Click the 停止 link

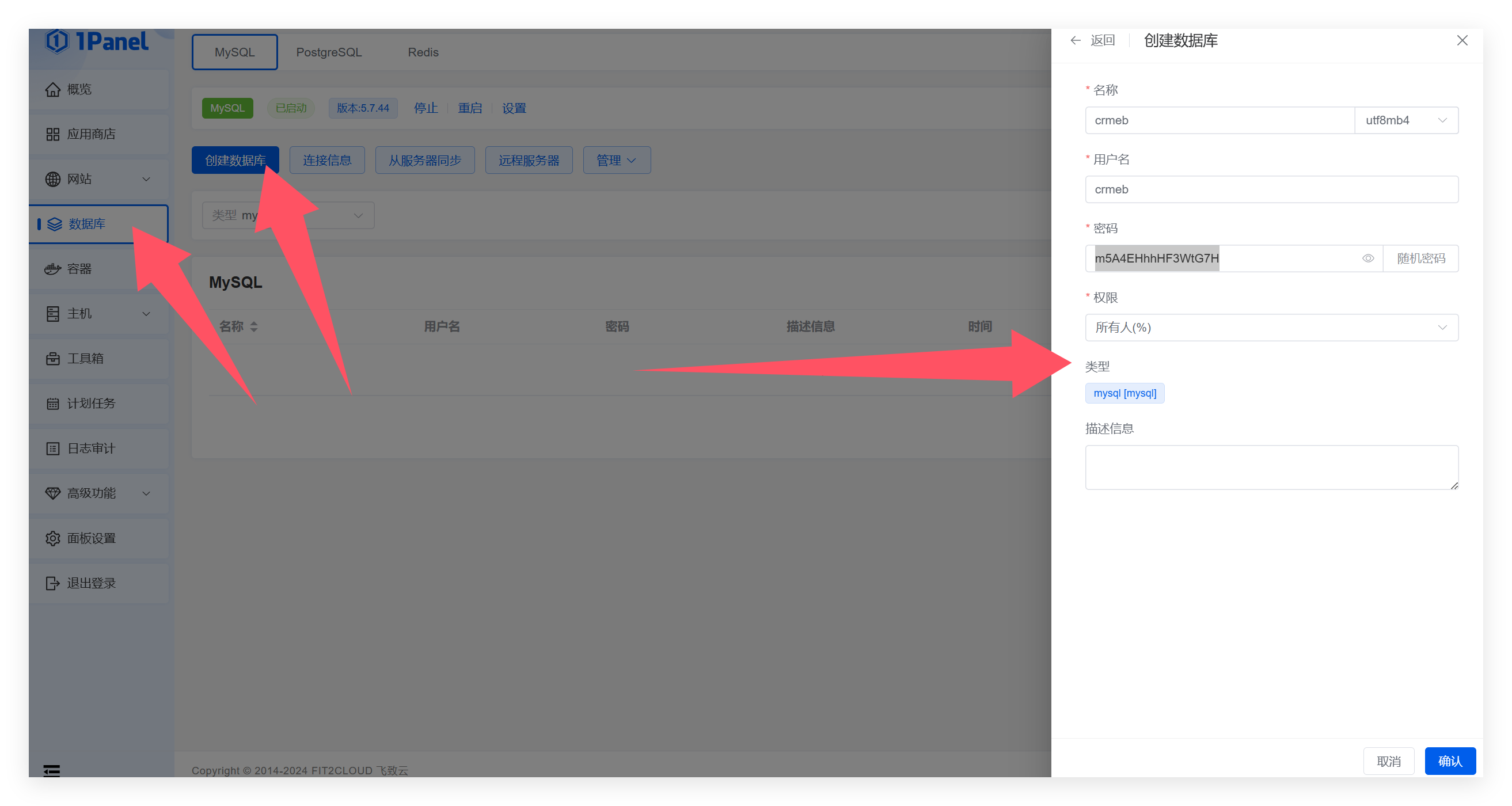(x=426, y=108)
